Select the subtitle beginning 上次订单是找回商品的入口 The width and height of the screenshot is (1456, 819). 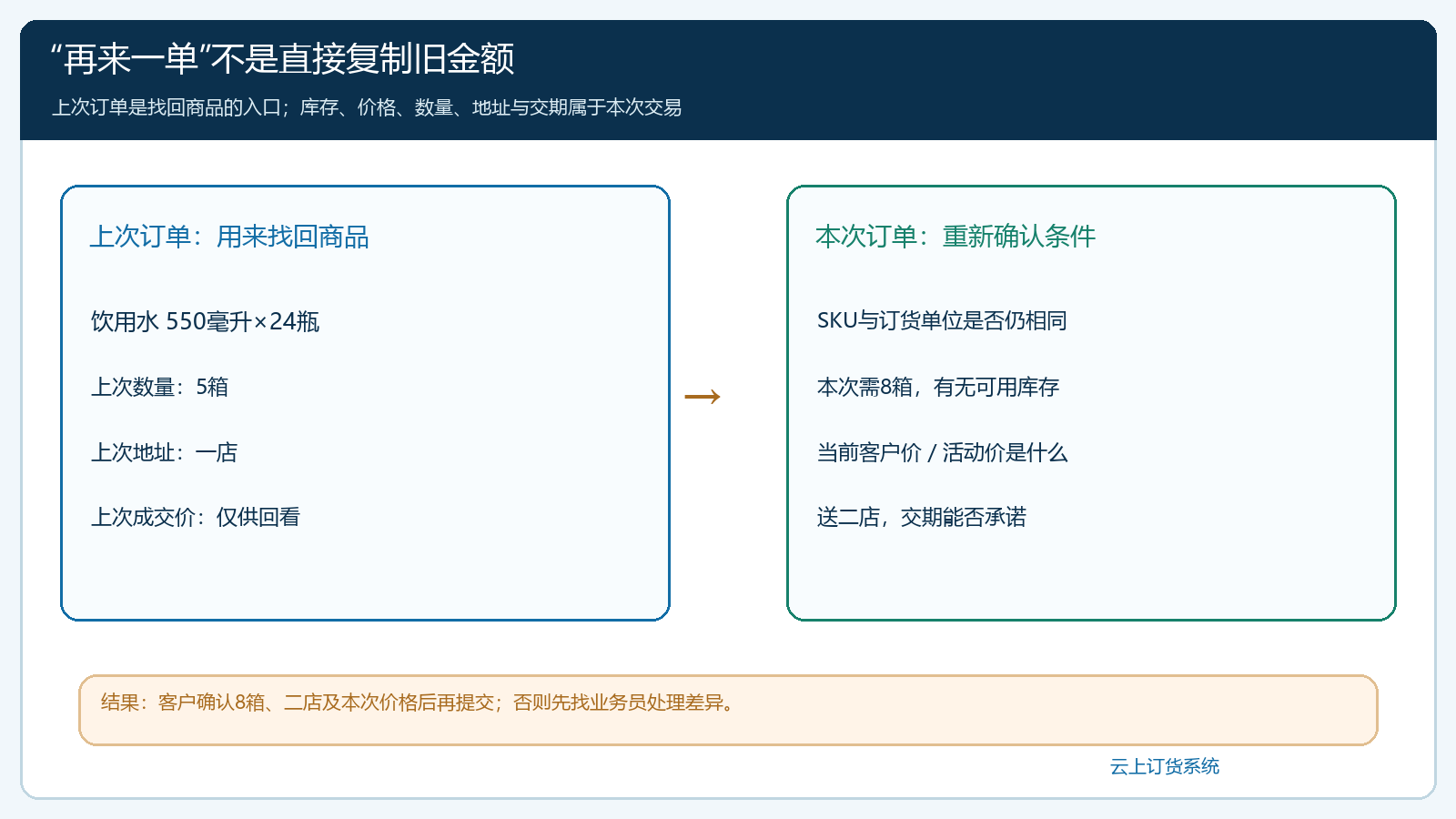coord(367,107)
